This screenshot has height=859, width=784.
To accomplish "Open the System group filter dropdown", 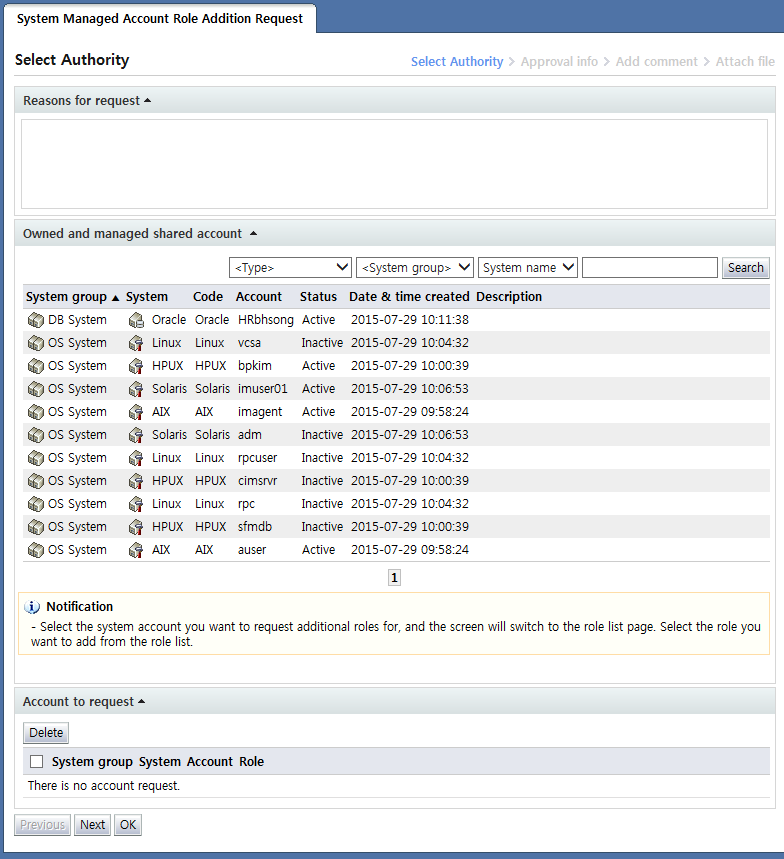I will pyautogui.click(x=415, y=268).
